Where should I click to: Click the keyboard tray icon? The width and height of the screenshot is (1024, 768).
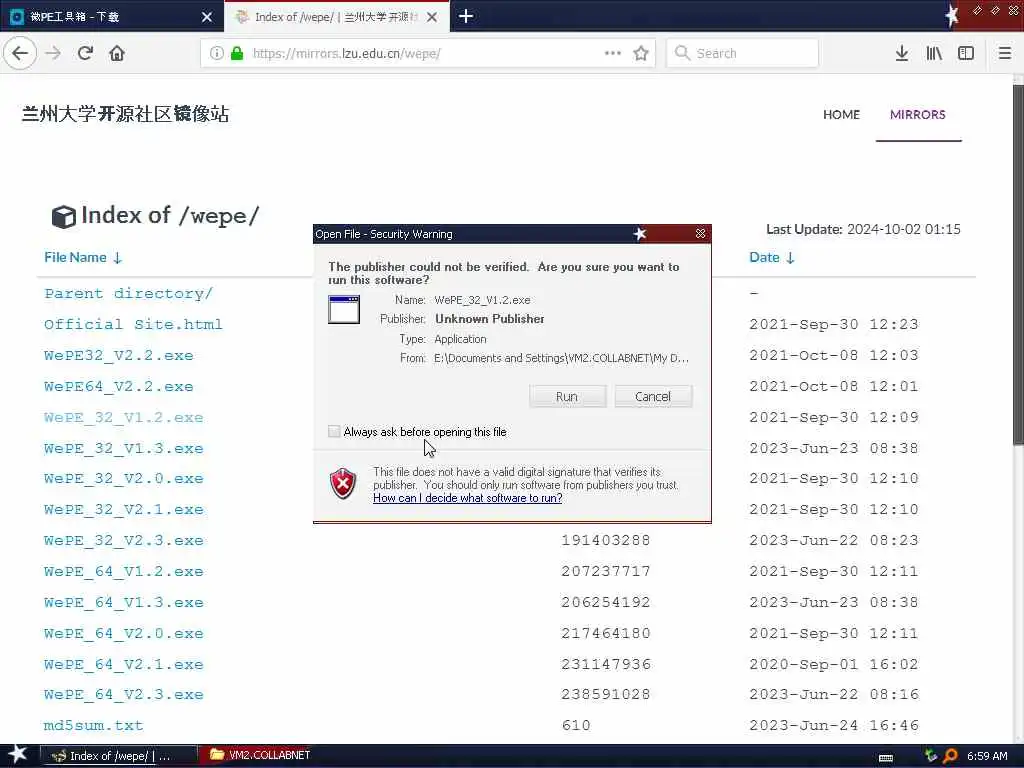pyautogui.click(x=886, y=757)
